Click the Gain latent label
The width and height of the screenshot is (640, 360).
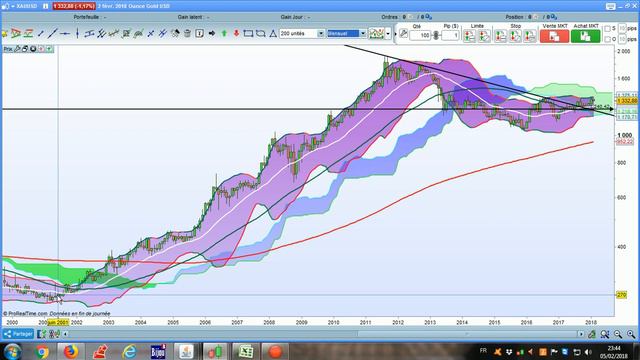point(190,17)
